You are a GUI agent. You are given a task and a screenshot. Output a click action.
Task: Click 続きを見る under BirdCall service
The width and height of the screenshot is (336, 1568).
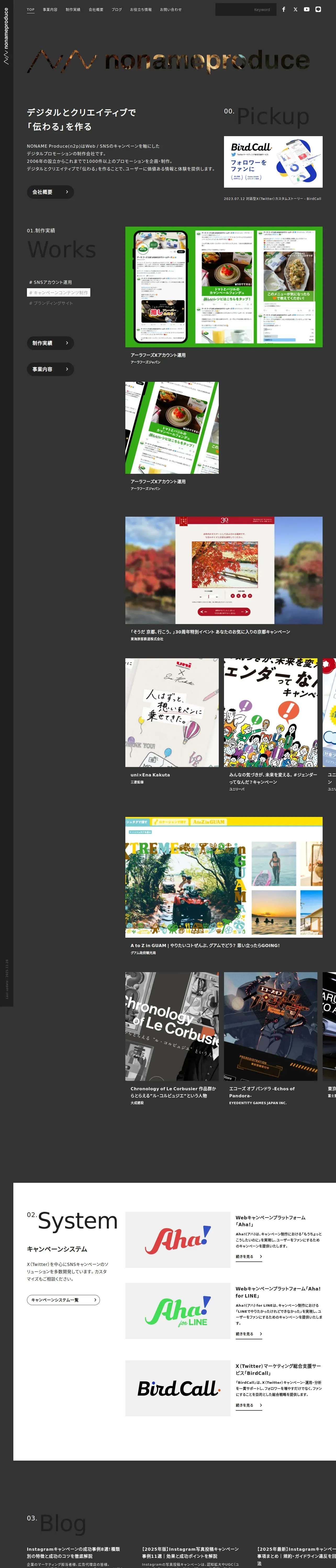249,1405
